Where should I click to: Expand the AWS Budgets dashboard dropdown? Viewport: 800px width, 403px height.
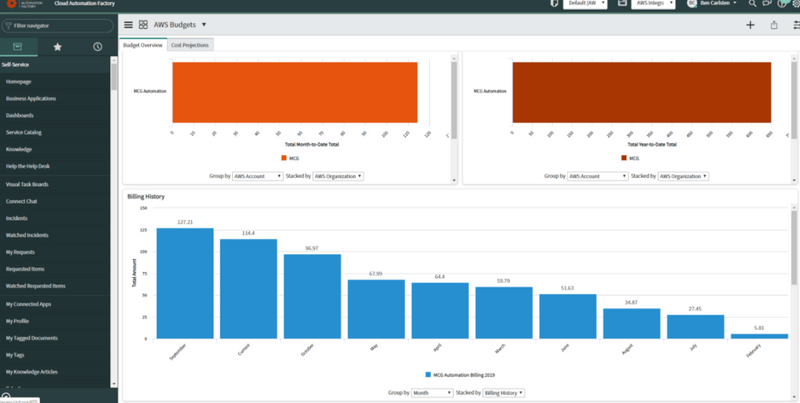pyautogui.click(x=204, y=25)
